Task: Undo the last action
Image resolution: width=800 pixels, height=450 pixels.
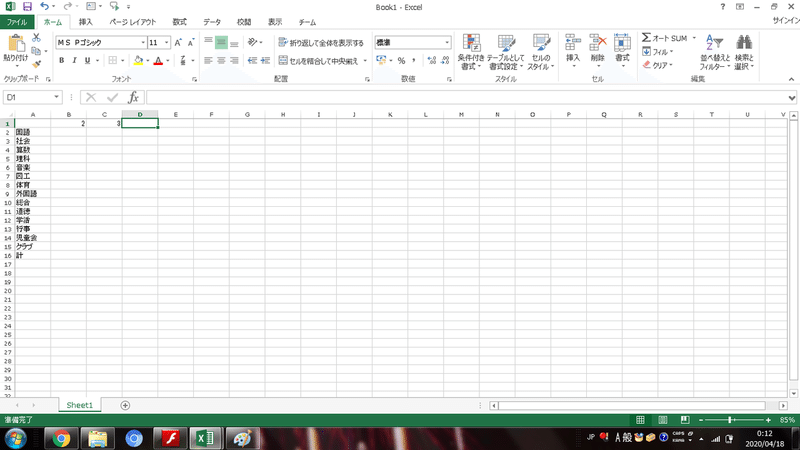Action: 44,7
